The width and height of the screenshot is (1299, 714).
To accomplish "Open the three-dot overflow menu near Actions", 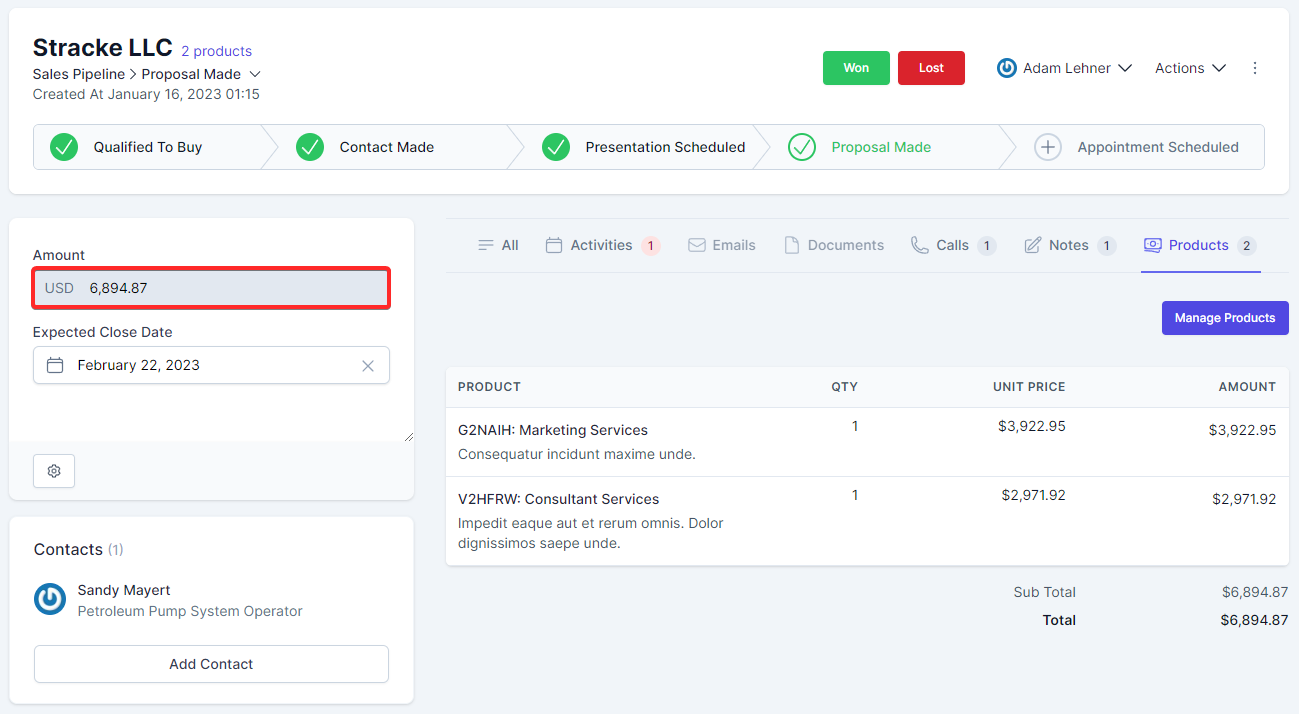I will pos(1255,67).
